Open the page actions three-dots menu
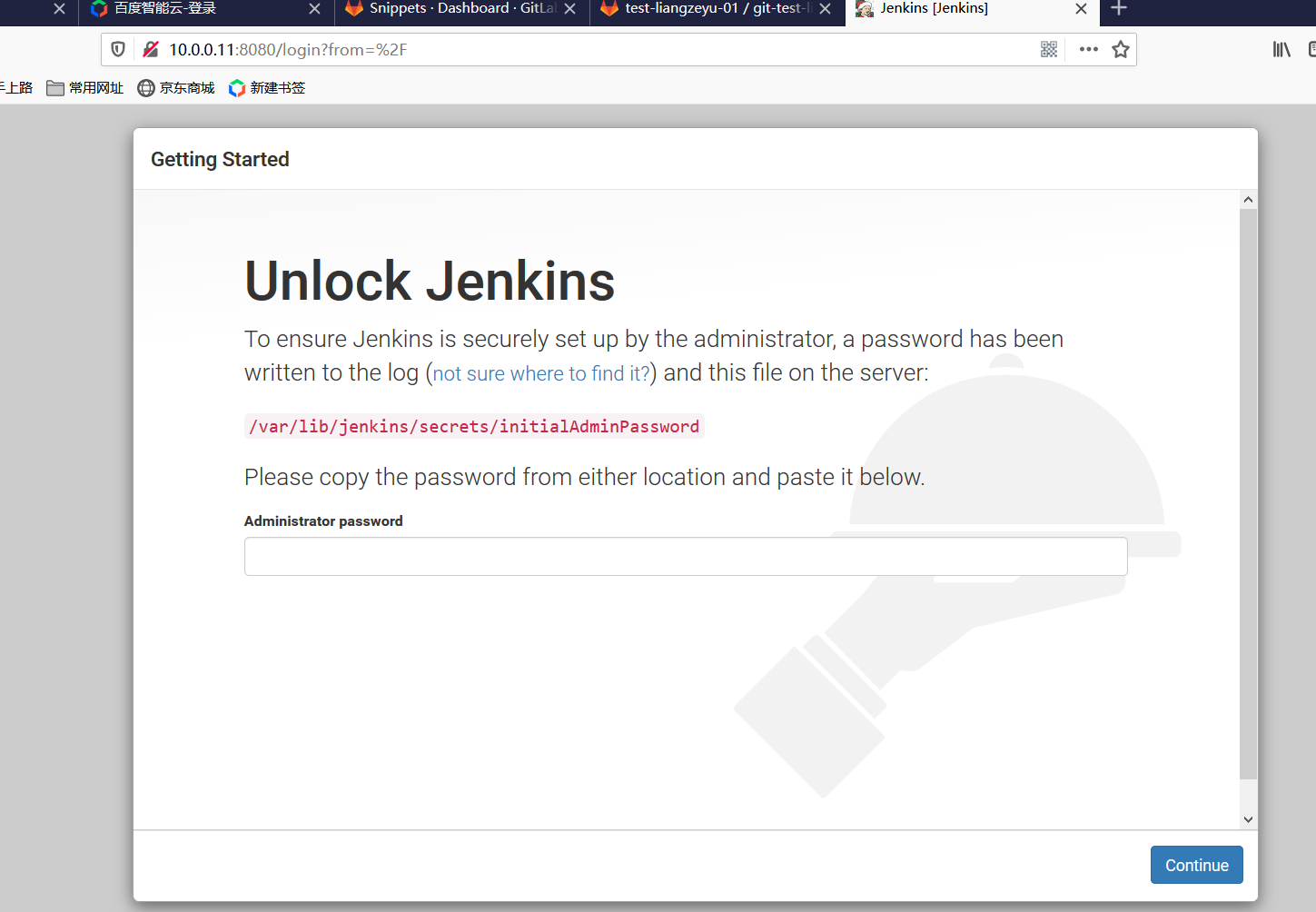Viewport: 1316px width, 912px height. tap(1088, 50)
